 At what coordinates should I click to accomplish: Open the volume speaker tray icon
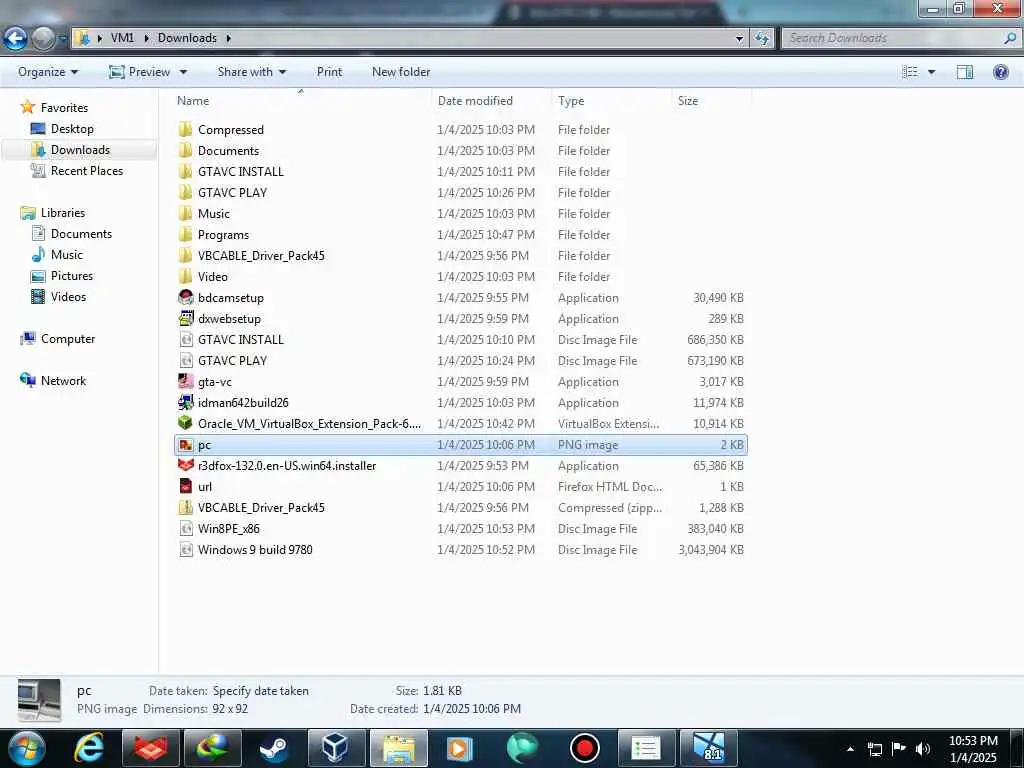pyautogui.click(x=923, y=749)
